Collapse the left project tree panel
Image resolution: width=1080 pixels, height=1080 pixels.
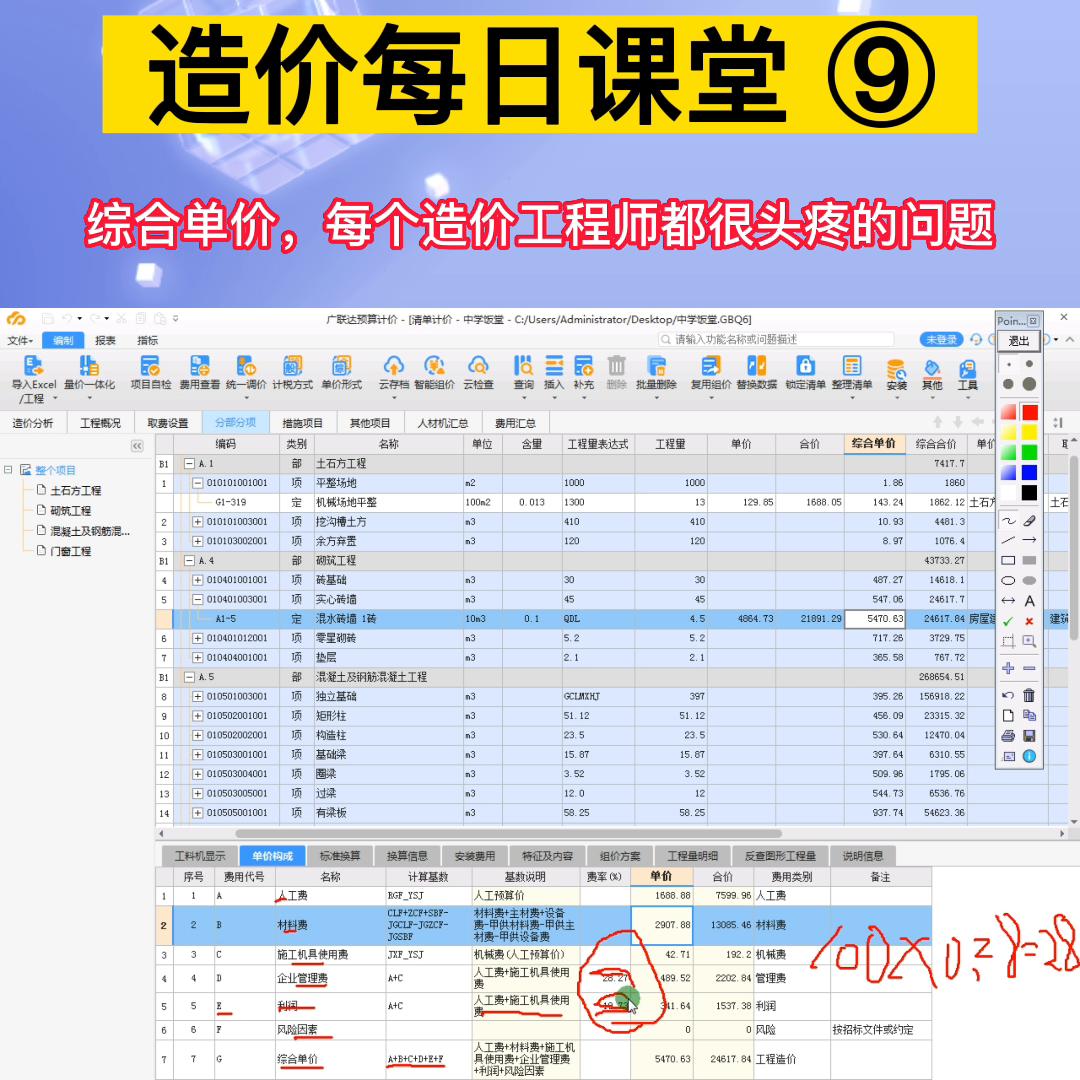(x=135, y=447)
